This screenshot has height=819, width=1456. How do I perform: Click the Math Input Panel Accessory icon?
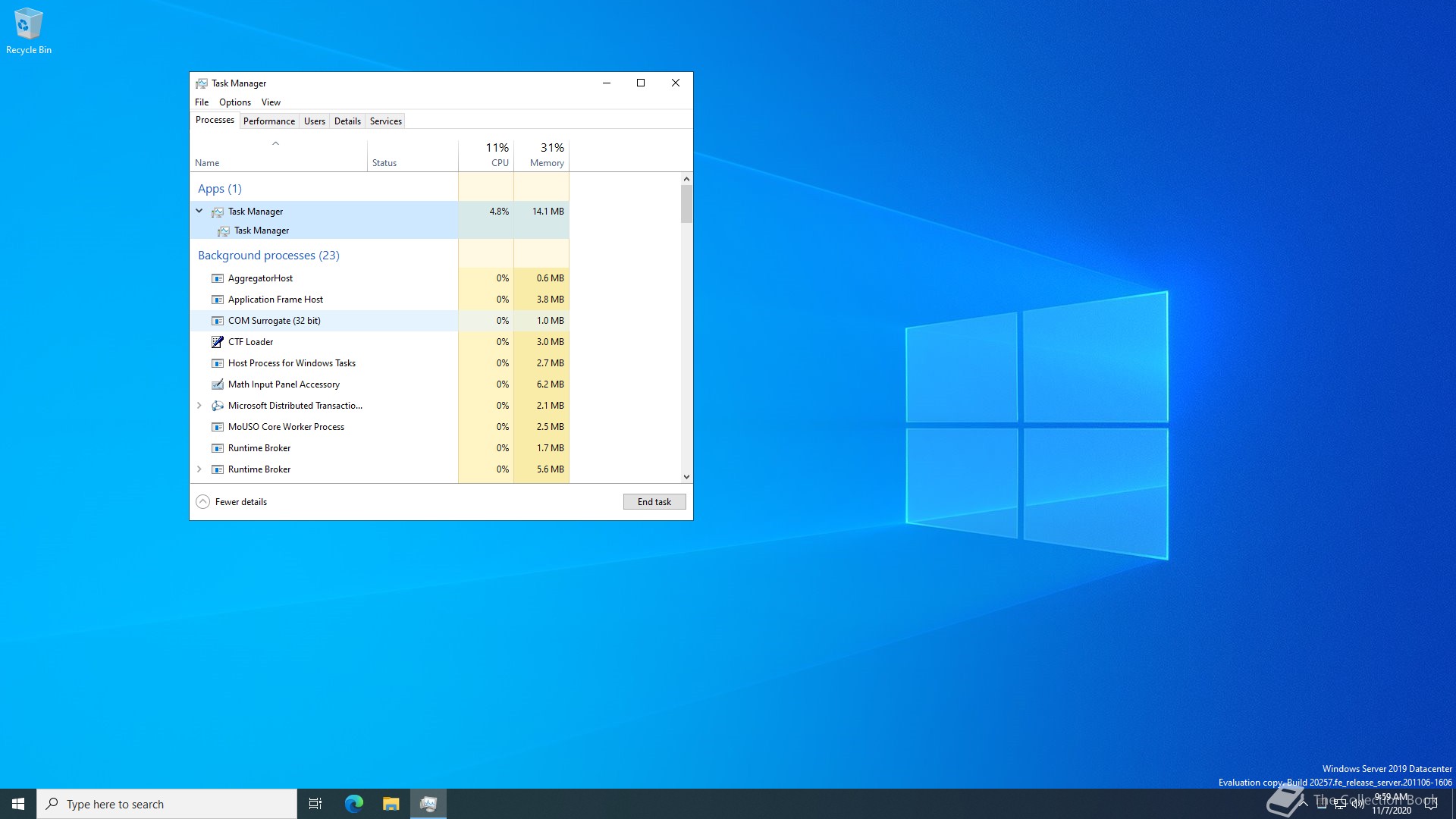tap(218, 384)
